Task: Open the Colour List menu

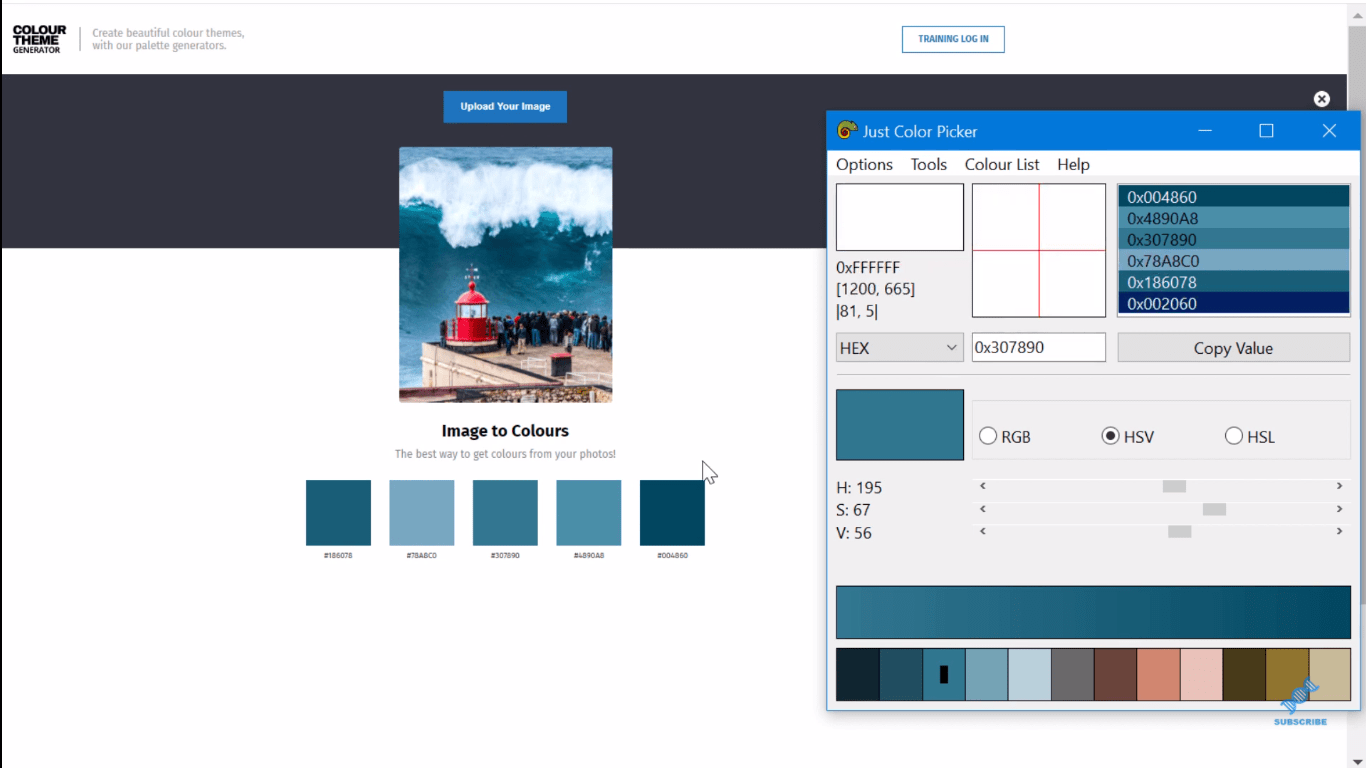Action: tap(1002, 164)
